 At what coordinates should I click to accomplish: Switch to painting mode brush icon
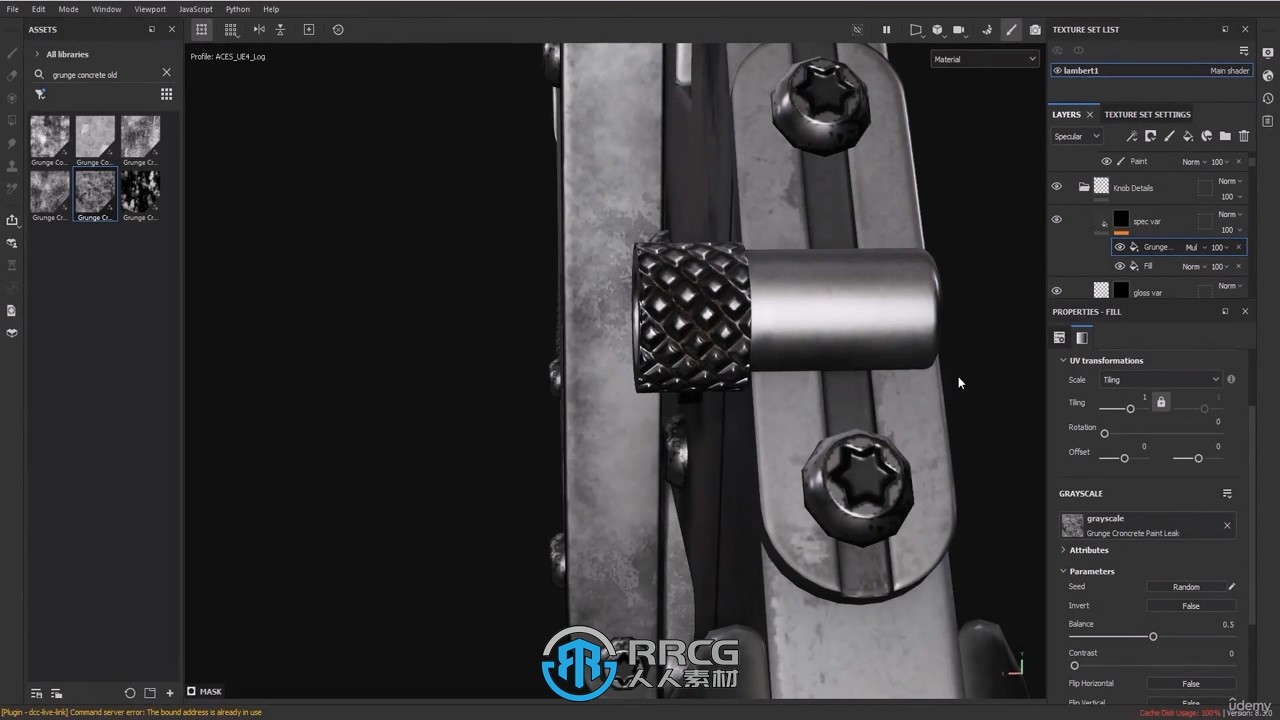tap(1011, 30)
